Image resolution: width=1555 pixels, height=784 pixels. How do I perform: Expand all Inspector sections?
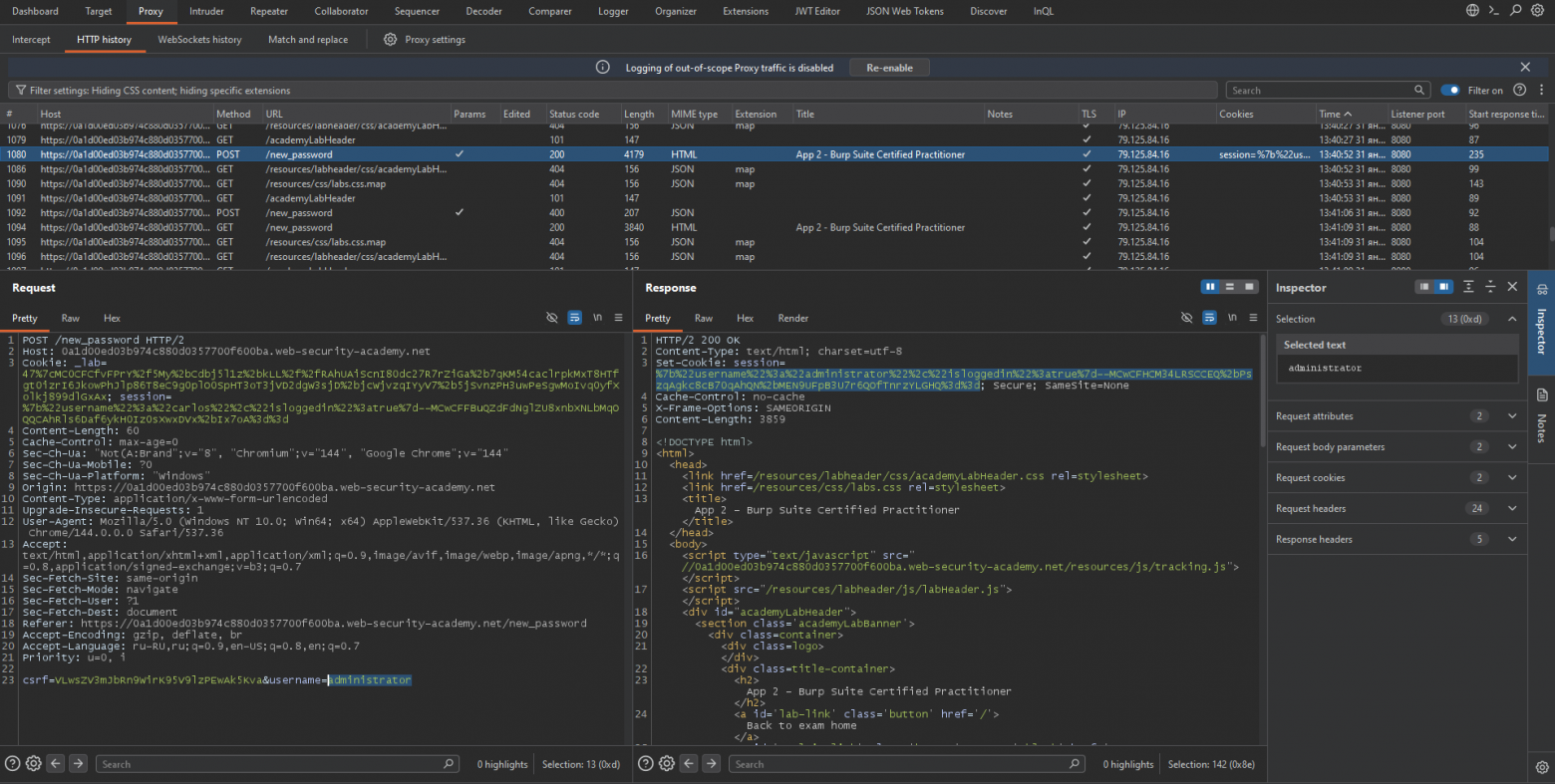point(1468,287)
